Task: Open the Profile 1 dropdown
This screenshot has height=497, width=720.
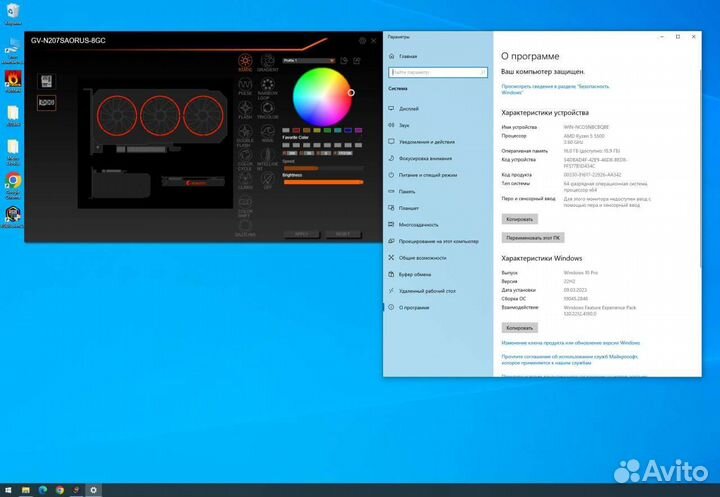Action: 309,61
